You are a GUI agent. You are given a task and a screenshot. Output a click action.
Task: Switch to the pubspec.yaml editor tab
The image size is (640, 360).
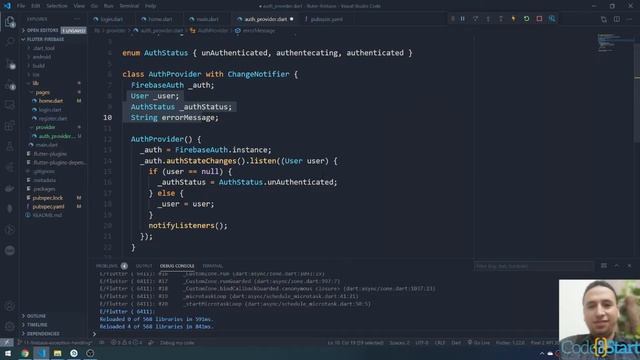coord(326,19)
